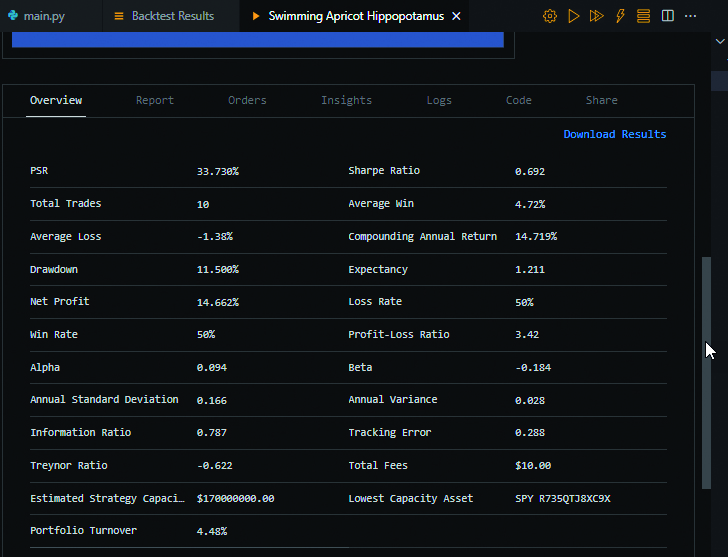Click the Net Profit value 14.662%
The width and height of the screenshot is (728, 557).
pyautogui.click(x=218, y=302)
